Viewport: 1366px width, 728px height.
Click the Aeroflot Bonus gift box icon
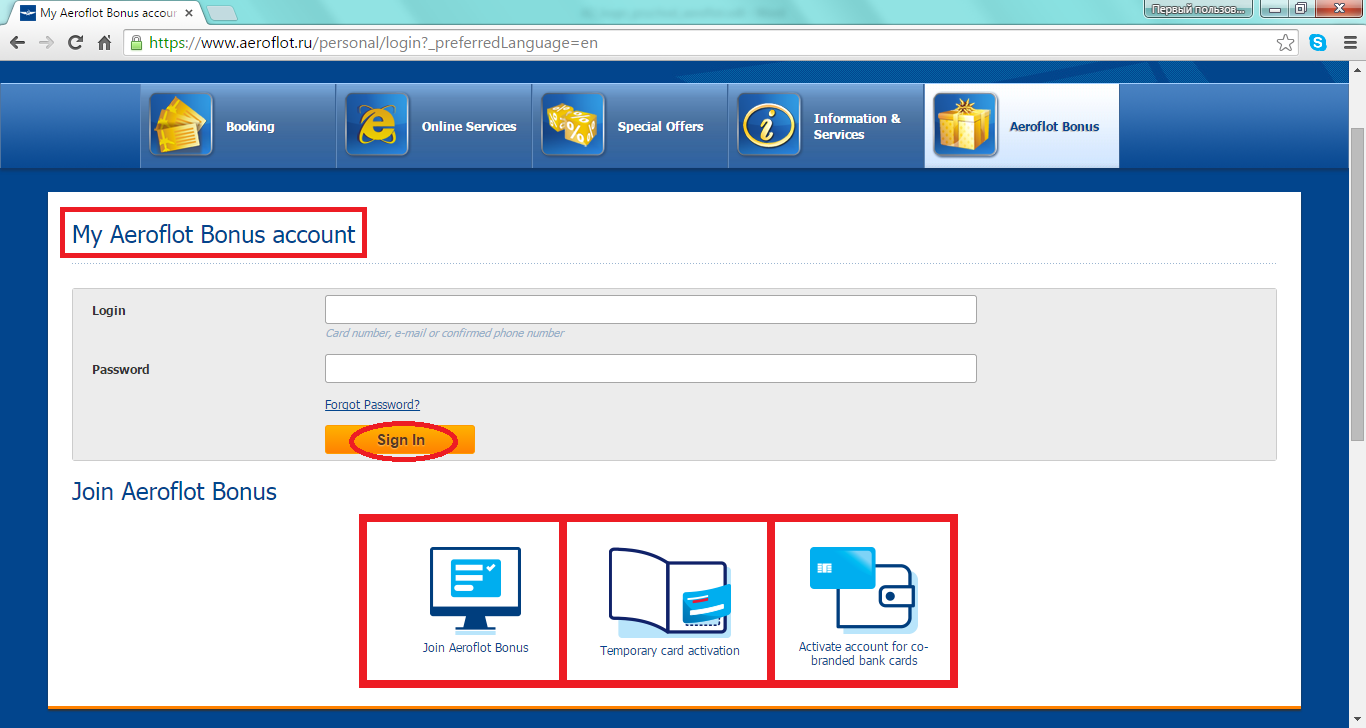pyautogui.click(x=965, y=125)
